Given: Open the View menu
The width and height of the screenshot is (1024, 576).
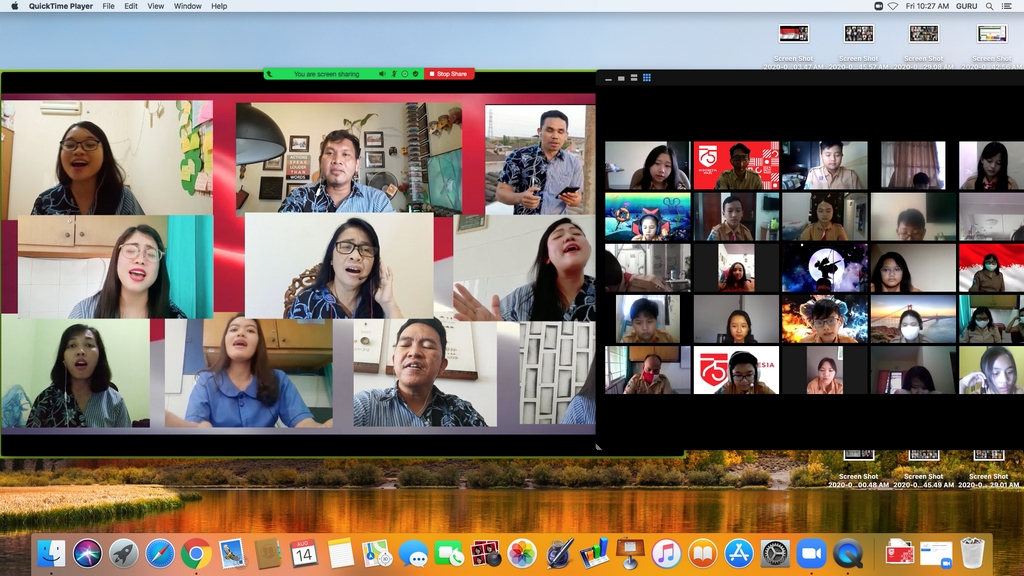Looking at the screenshot, I should click(156, 6).
